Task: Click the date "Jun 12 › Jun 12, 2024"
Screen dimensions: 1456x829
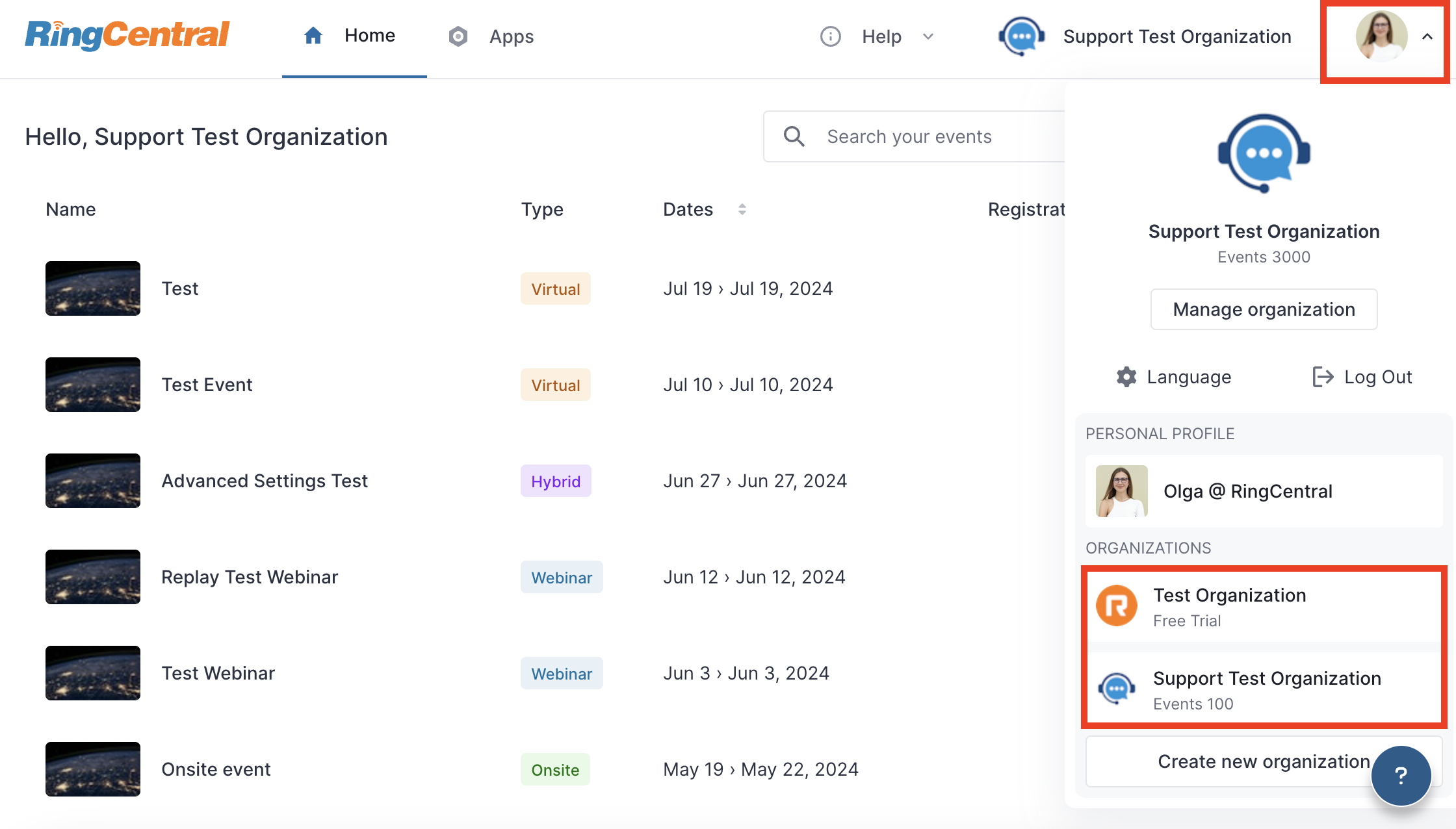Action: point(754,577)
